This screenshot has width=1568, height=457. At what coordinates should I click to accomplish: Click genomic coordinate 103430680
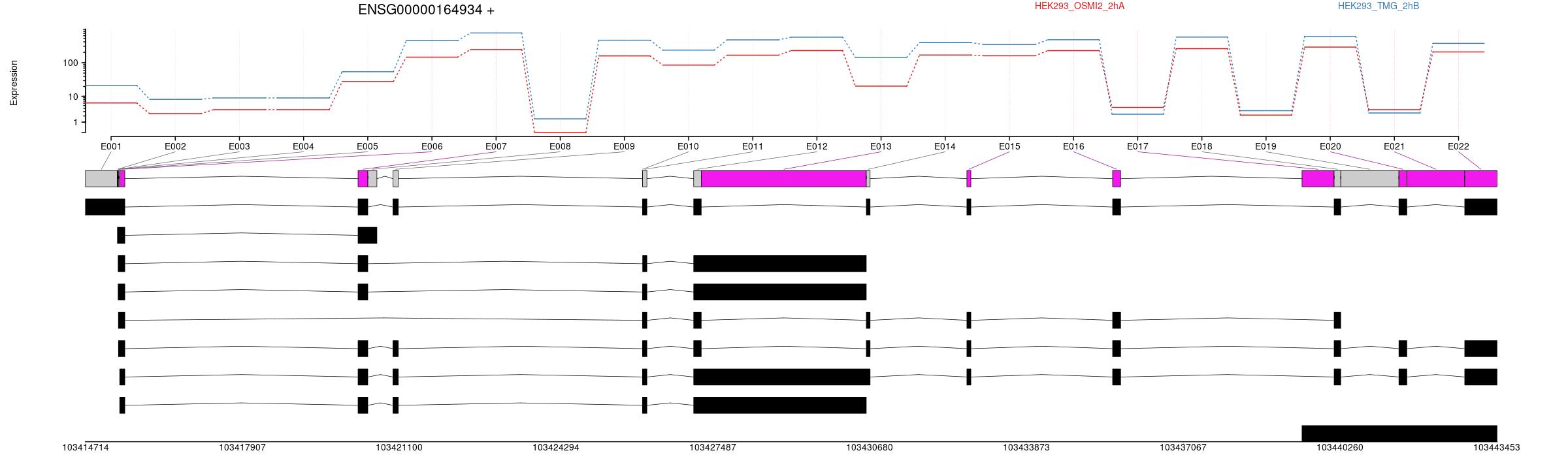click(x=870, y=448)
